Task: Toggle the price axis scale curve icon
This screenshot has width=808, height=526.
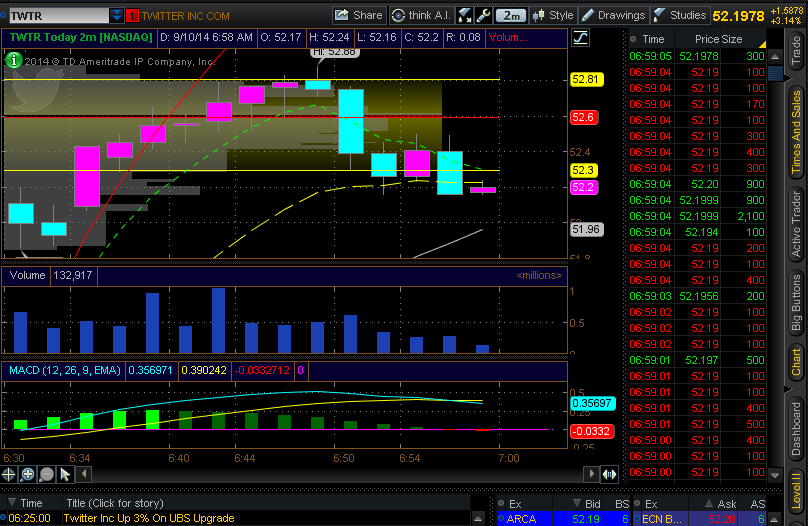Action: pyautogui.click(x=581, y=38)
